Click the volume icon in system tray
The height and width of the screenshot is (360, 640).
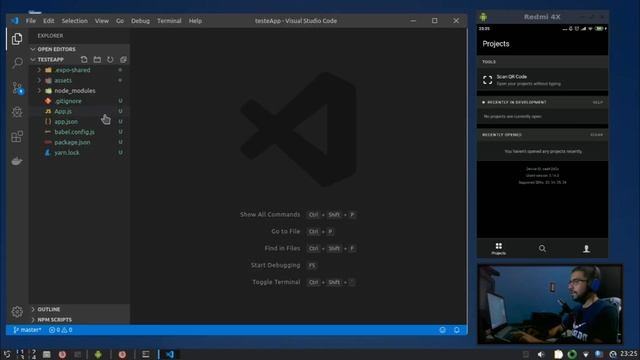(541, 354)
